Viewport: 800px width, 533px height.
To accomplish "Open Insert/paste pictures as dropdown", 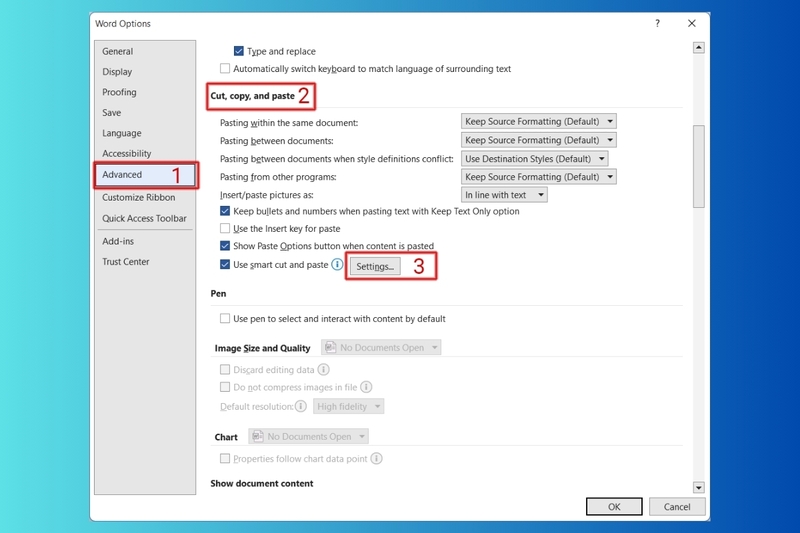I will click(x=504, y=195).
